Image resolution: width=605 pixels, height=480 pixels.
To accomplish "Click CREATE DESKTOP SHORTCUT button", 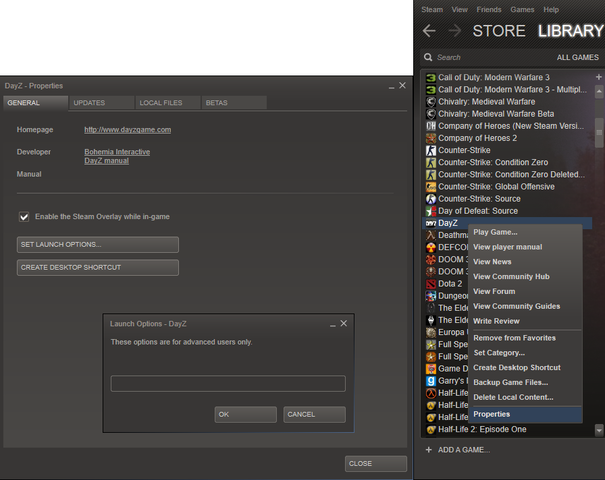I will 98,268.
